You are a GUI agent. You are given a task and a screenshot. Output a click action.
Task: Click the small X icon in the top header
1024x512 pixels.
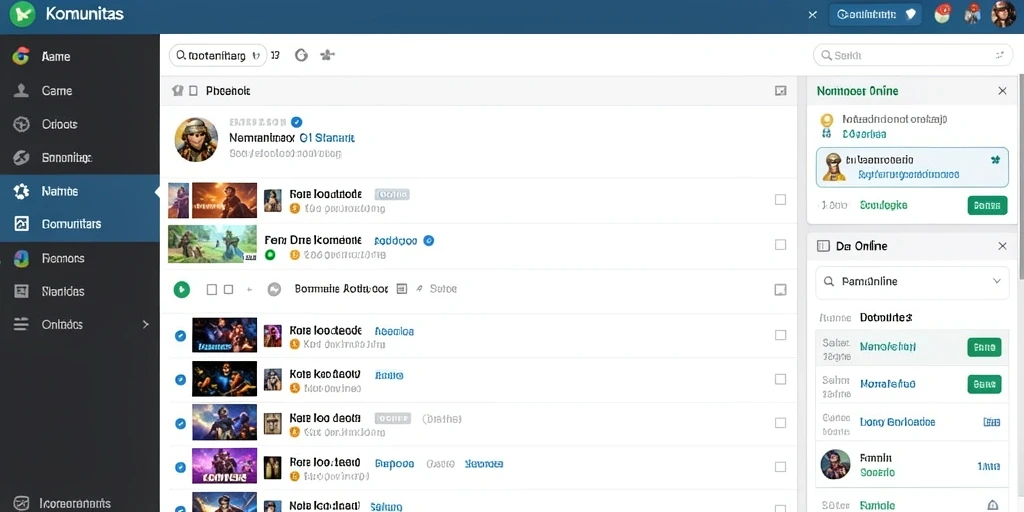[x=812, y=14]
